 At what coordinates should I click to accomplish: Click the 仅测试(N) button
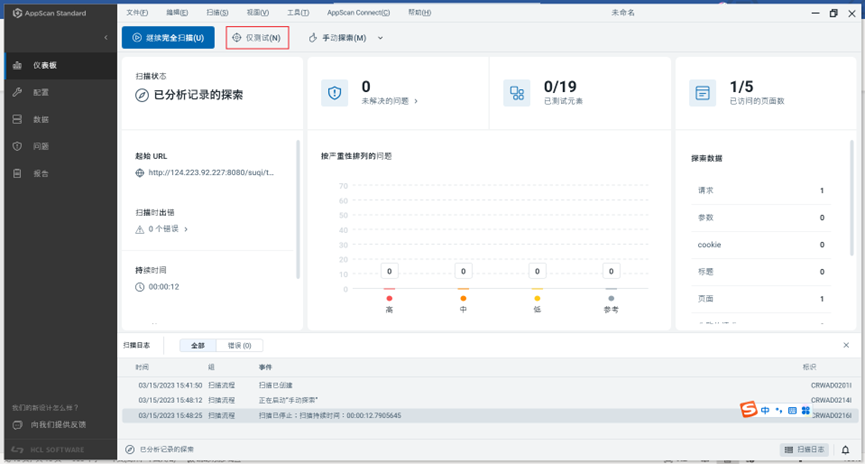[x=257, y=38]
